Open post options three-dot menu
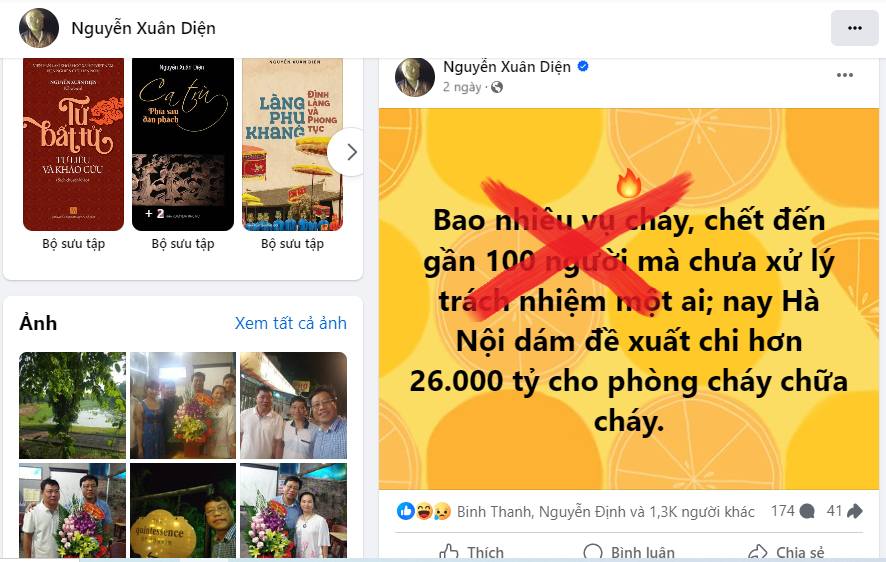Viewport: 886px width, 562px height. pyautogui.click(x=845, y=75)
